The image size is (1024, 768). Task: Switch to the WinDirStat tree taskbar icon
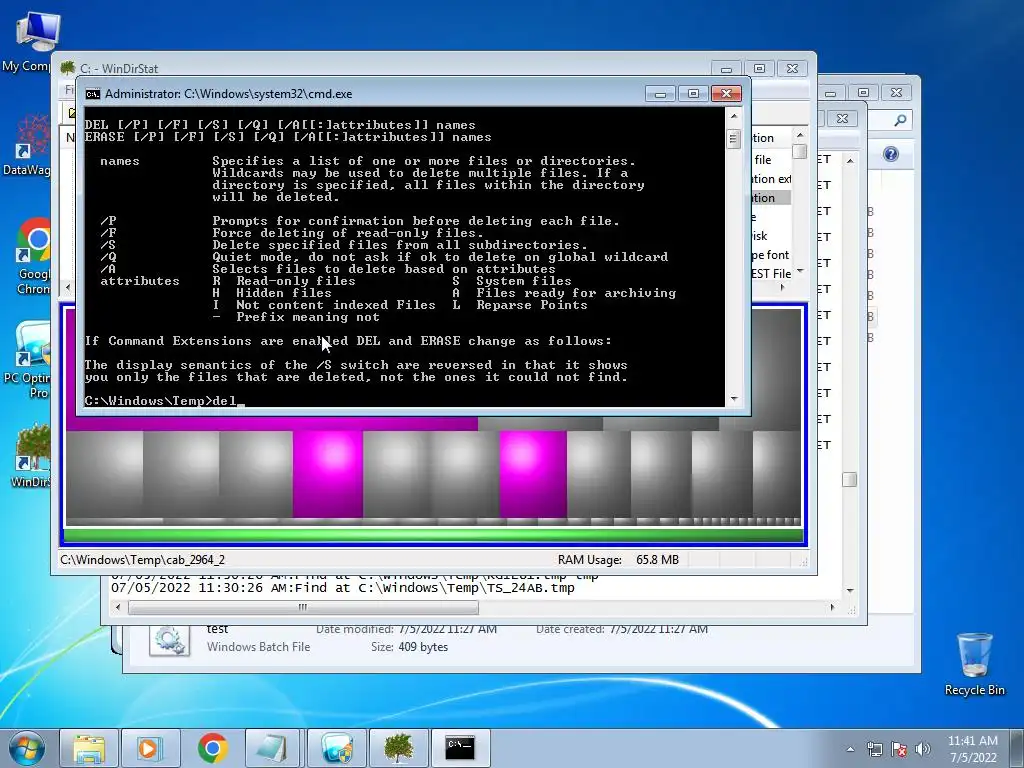[398, 748]
